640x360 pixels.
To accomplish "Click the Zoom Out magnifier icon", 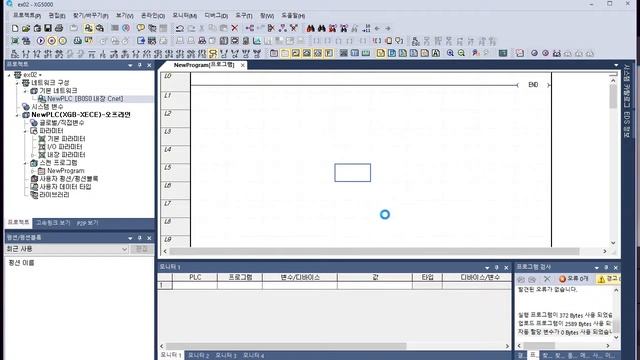I will pyautogui.click(x=461, y=53).
